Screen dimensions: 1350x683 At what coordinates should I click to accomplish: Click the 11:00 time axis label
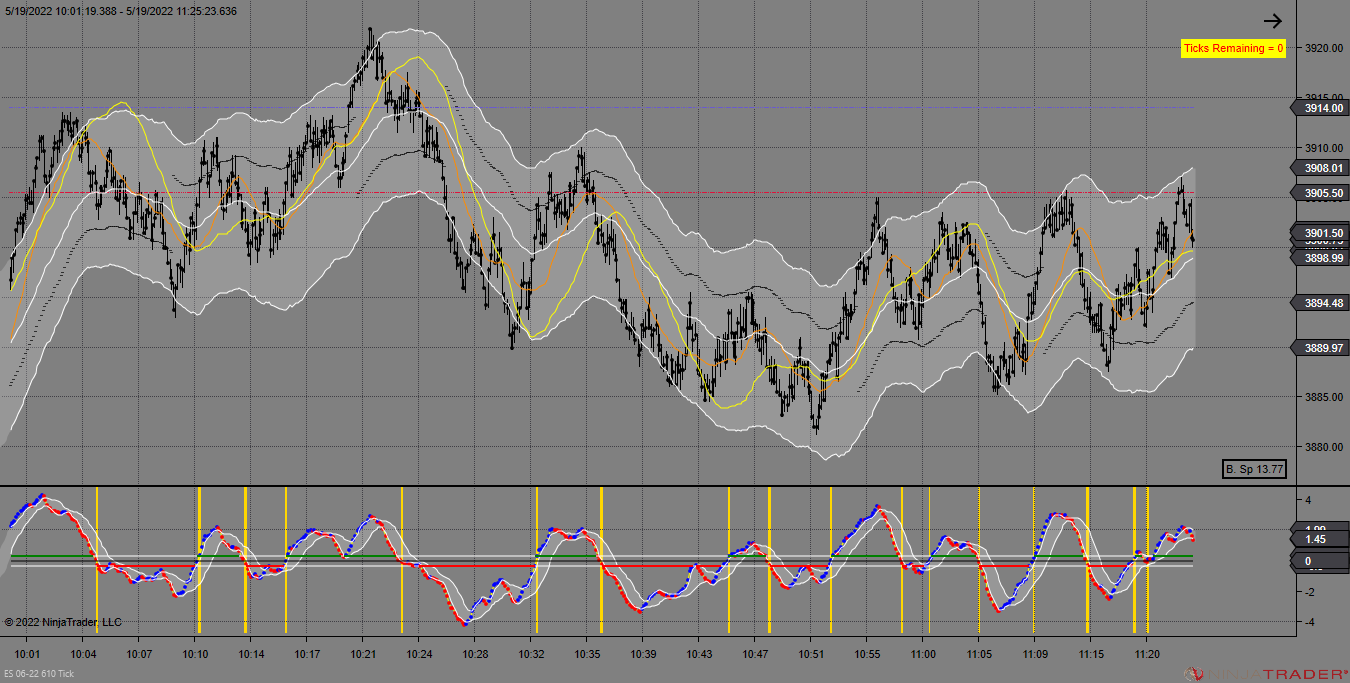click(923, 654)
